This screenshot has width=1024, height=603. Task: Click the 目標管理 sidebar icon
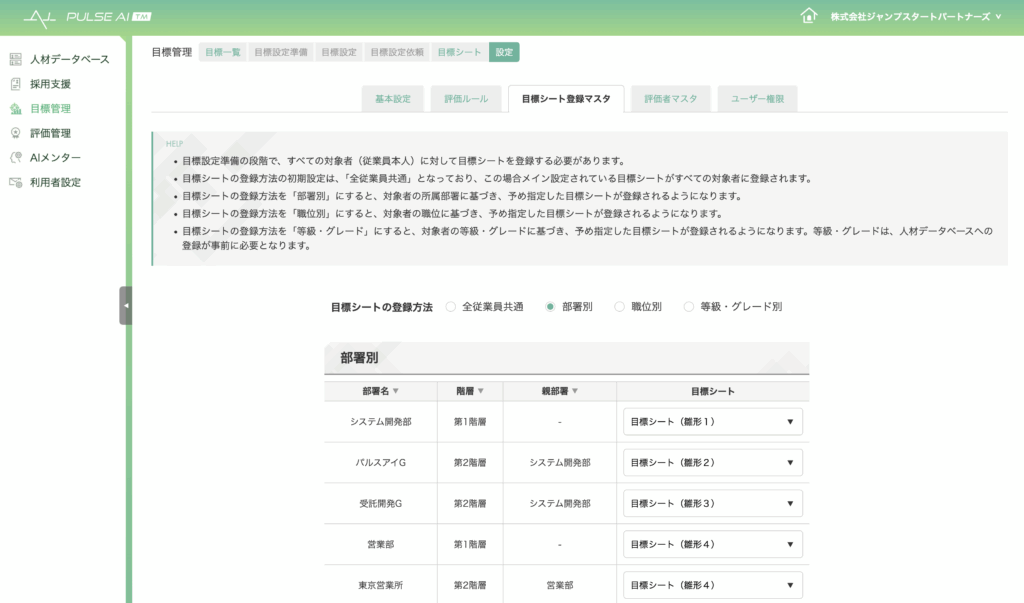15,109
